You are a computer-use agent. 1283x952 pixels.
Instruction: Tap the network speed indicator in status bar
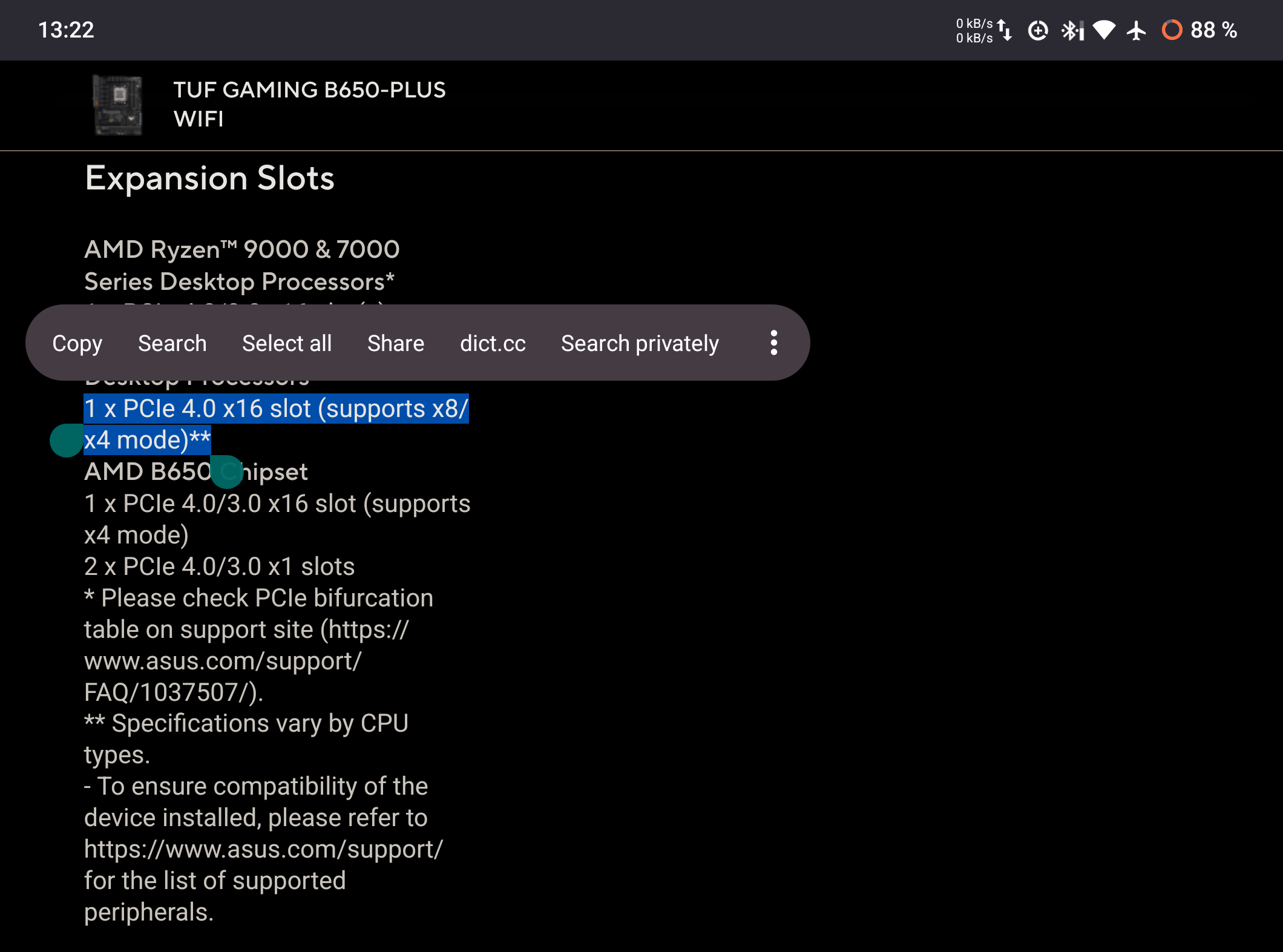(x=983, y=30)
